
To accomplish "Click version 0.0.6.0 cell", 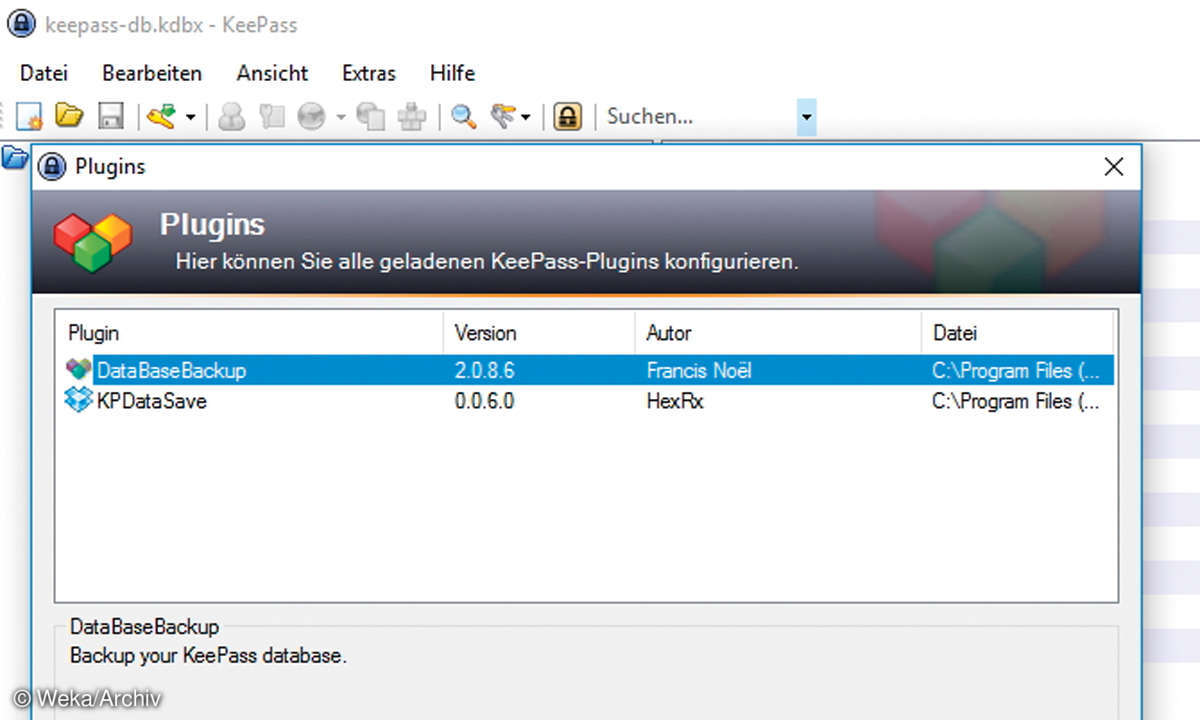I will (x=485, y=401).
